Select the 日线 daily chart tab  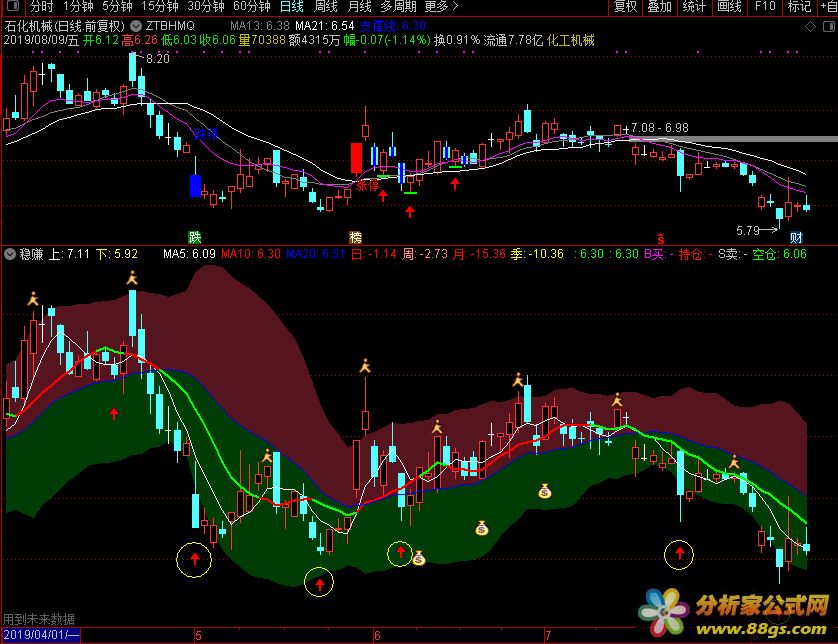(x=292, y=6)
